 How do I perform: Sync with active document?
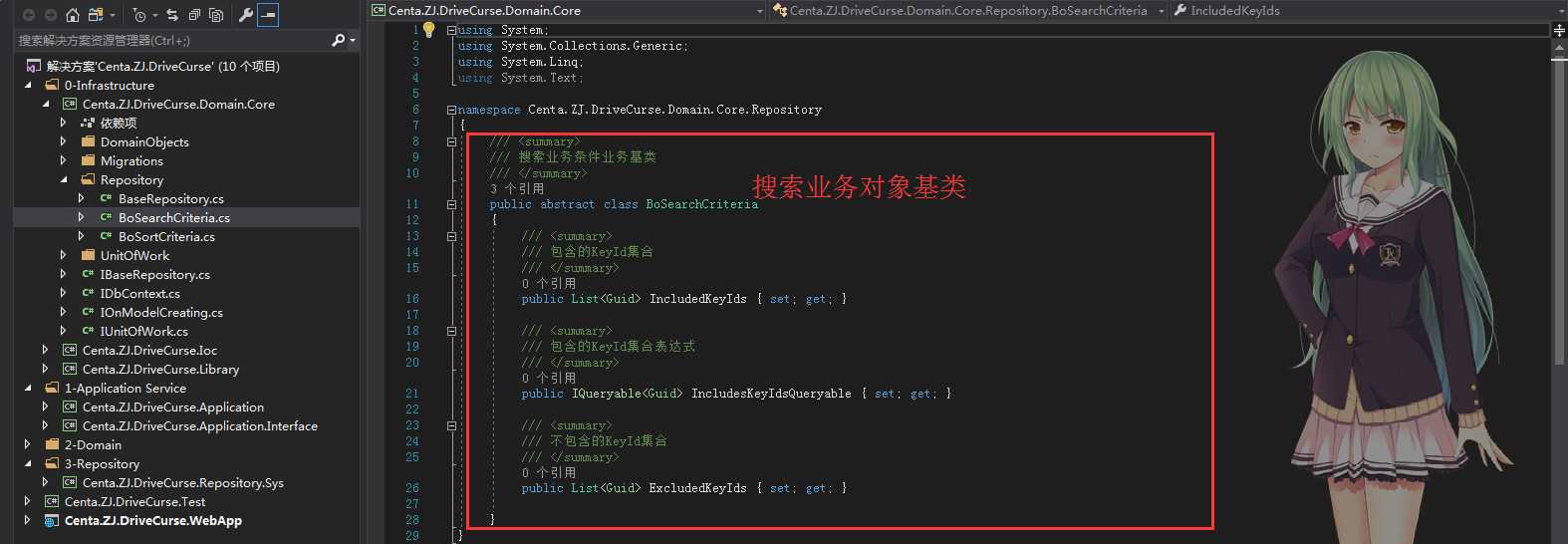click(172, 15)
